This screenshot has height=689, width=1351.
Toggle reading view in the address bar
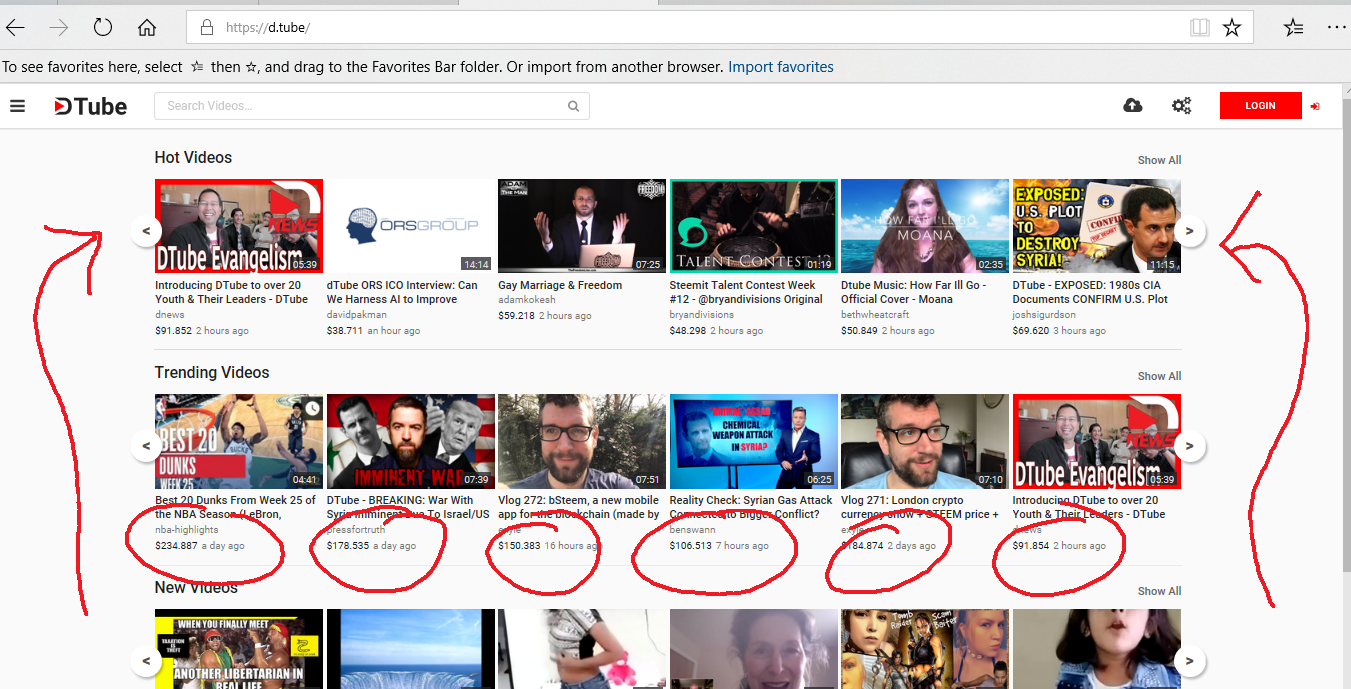pos(1199,27)
